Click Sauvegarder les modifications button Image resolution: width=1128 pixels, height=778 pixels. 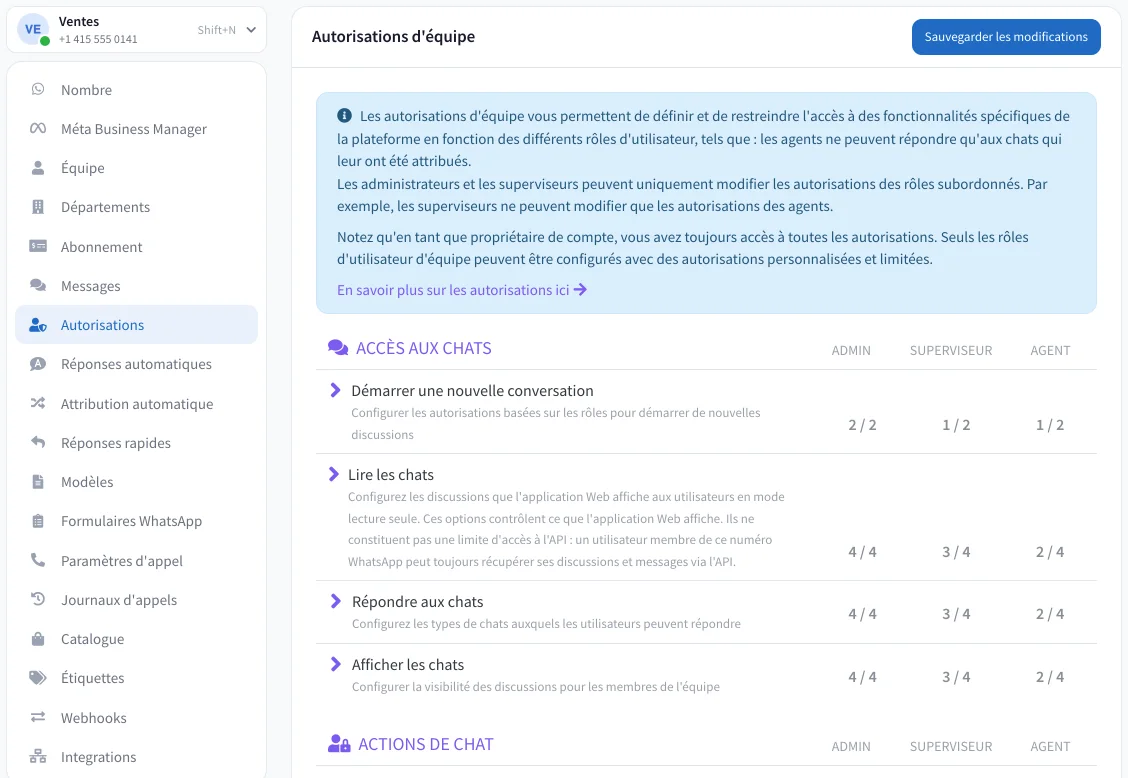1006,37
